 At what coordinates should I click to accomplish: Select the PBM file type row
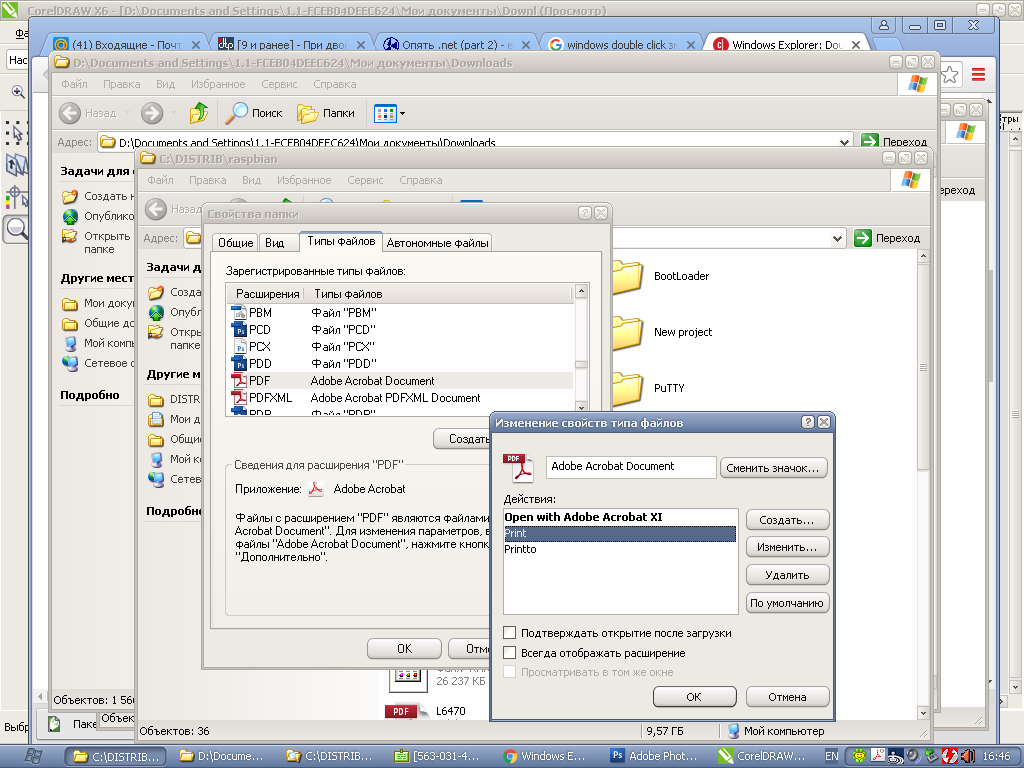(x=400, y=313)
